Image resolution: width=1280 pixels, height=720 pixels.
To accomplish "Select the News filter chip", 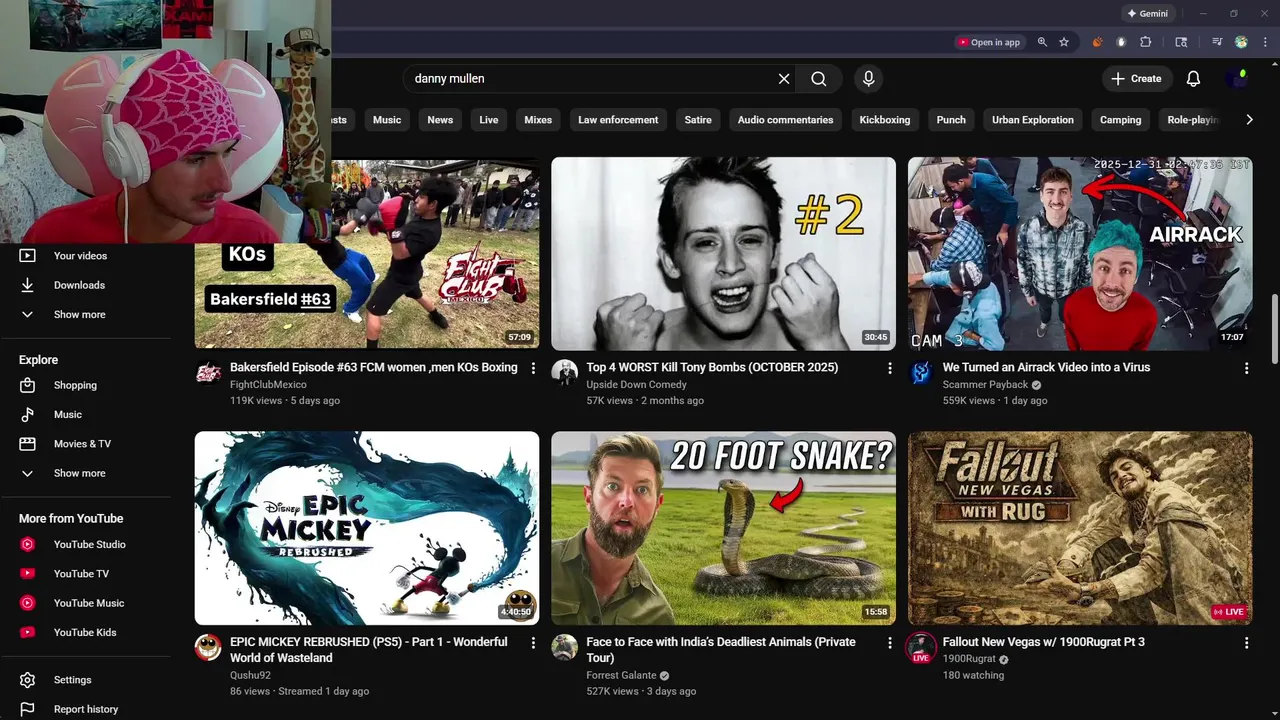I will pos(440,120).
